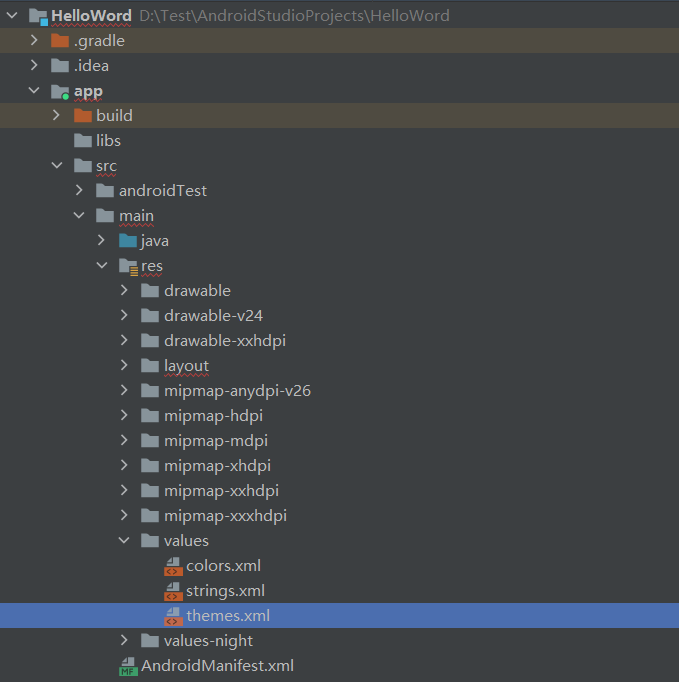Click the AndroidManifest.xml MF icon

tap(128, 666)
